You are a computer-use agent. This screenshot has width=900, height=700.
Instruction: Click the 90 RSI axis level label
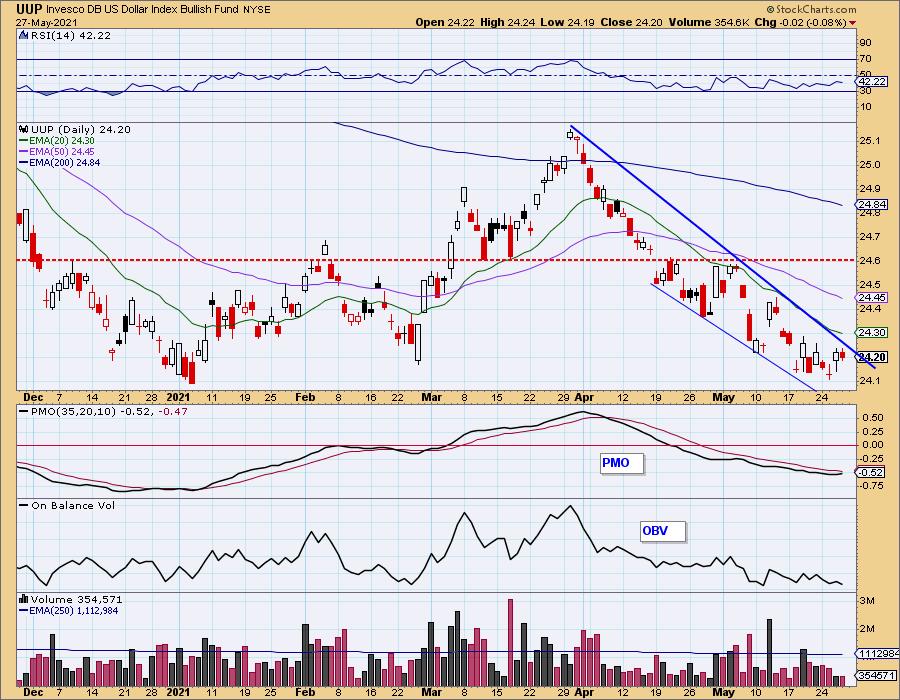(866, 42)
